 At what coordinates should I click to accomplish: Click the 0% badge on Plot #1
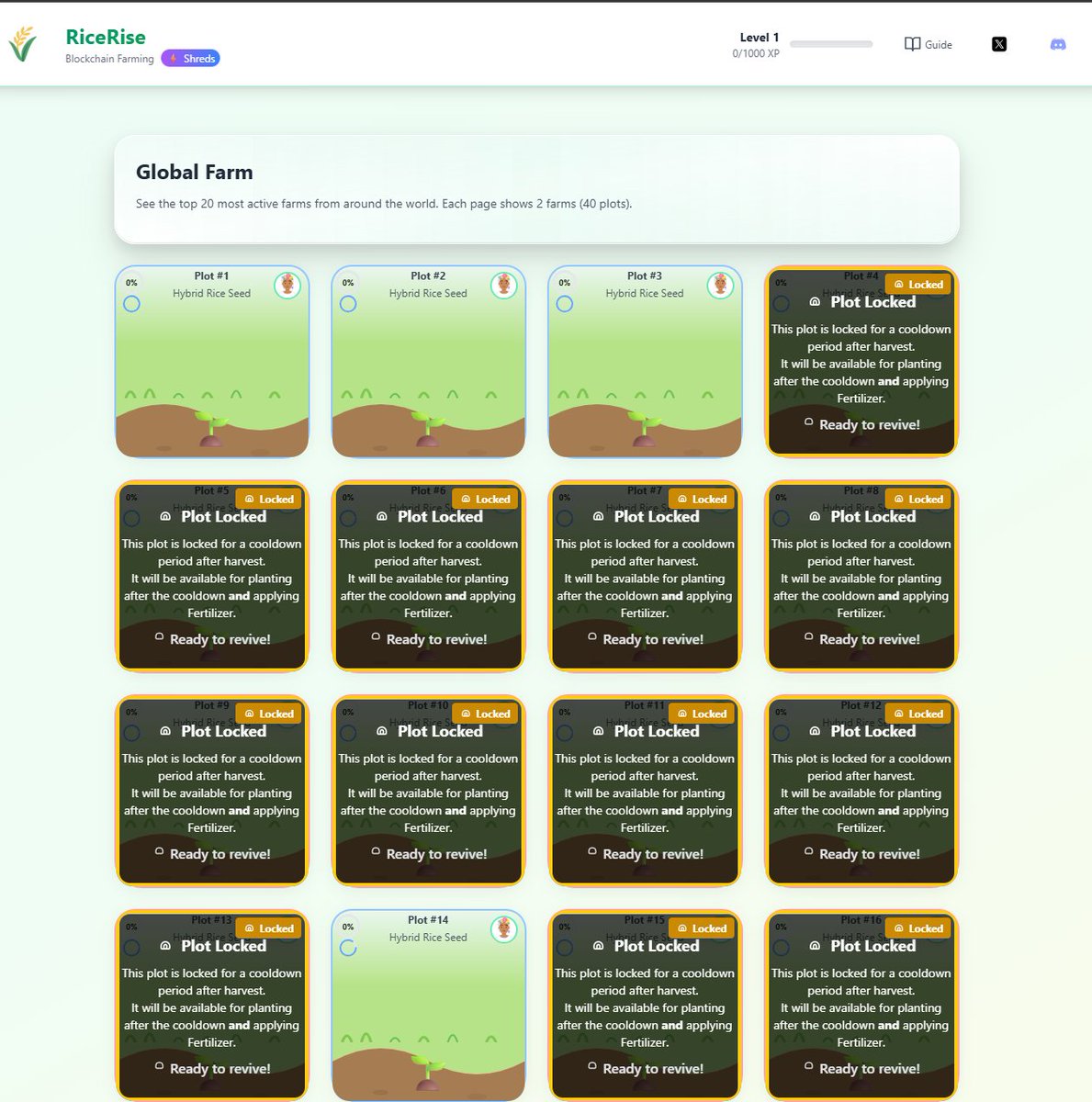(x=131, y=283)
